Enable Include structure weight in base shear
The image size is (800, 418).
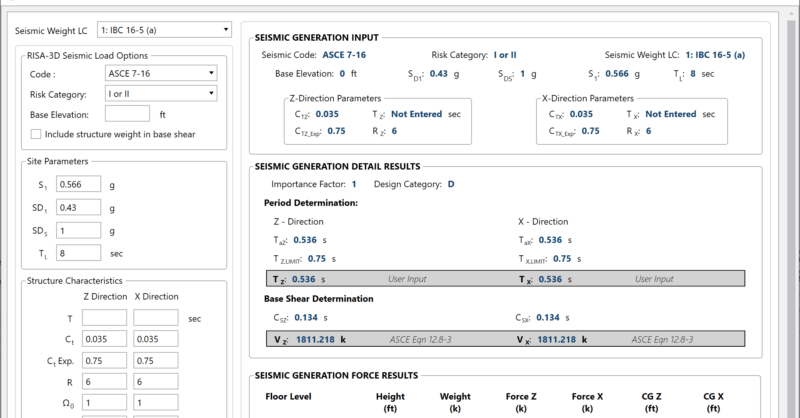(x=37, y=134)
